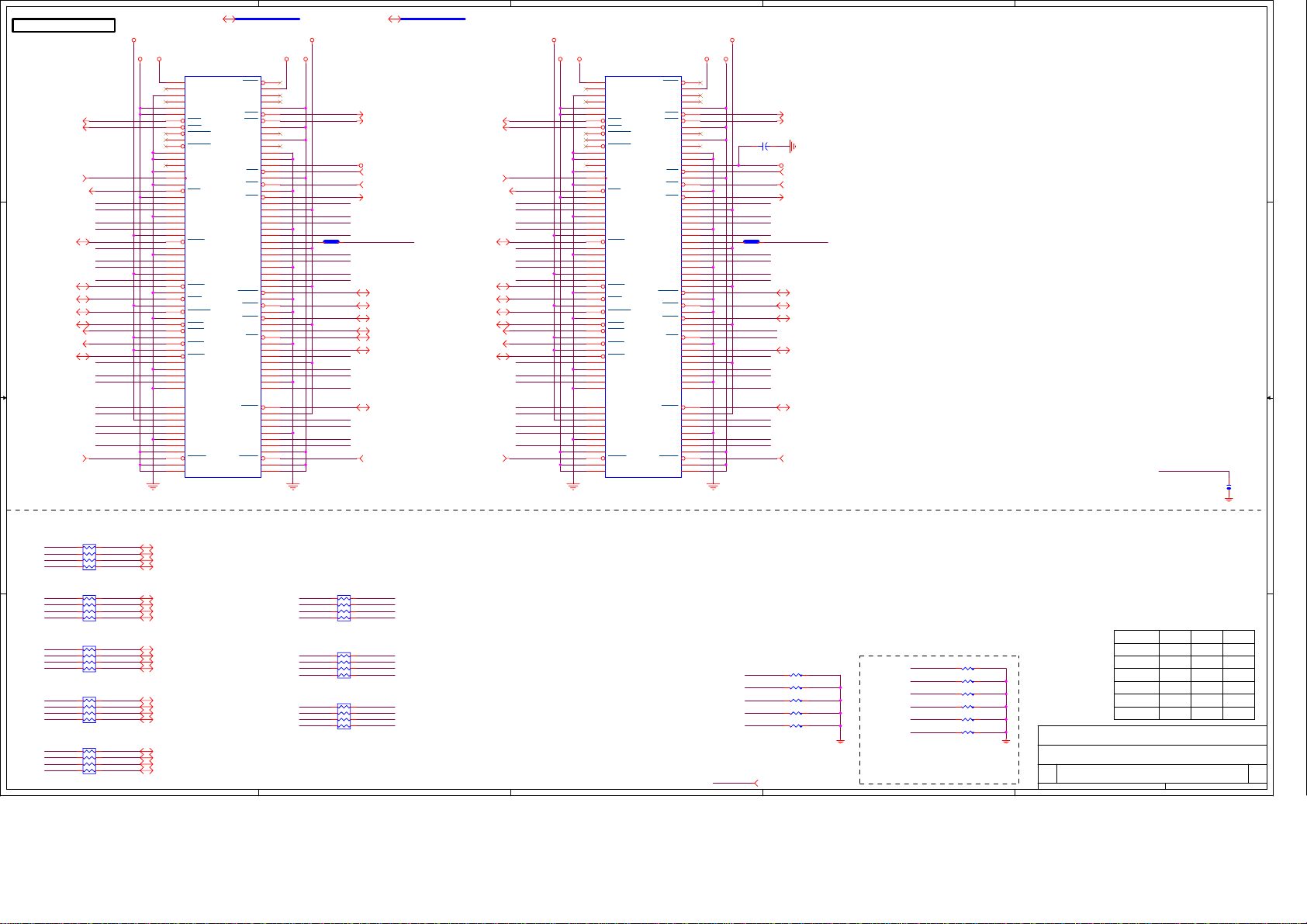
Task: Select the bottommost resistor array in the middle column
Action: 344,716
